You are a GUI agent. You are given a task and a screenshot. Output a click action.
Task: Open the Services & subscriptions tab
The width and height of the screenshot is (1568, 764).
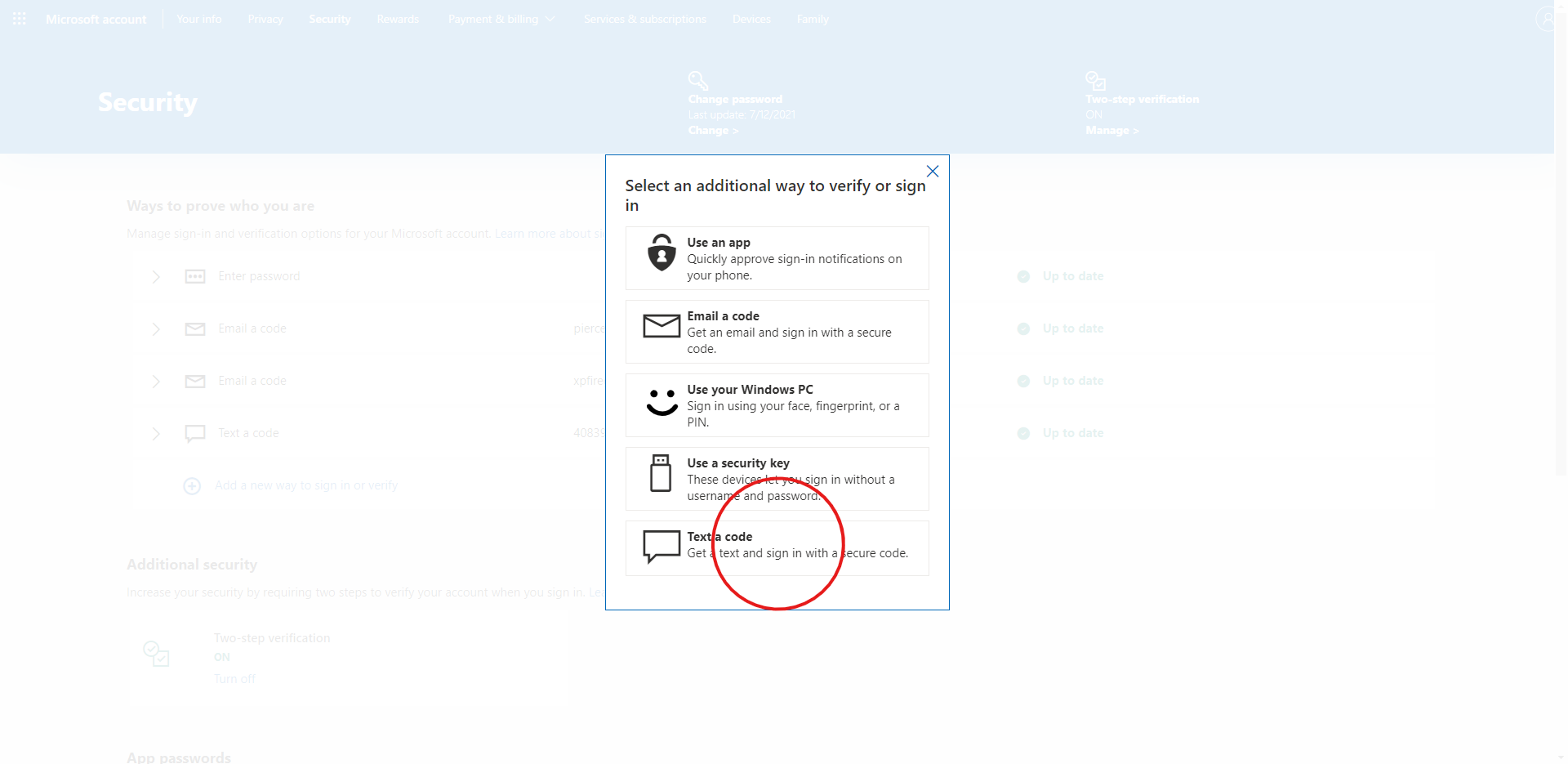pos(645,19)
